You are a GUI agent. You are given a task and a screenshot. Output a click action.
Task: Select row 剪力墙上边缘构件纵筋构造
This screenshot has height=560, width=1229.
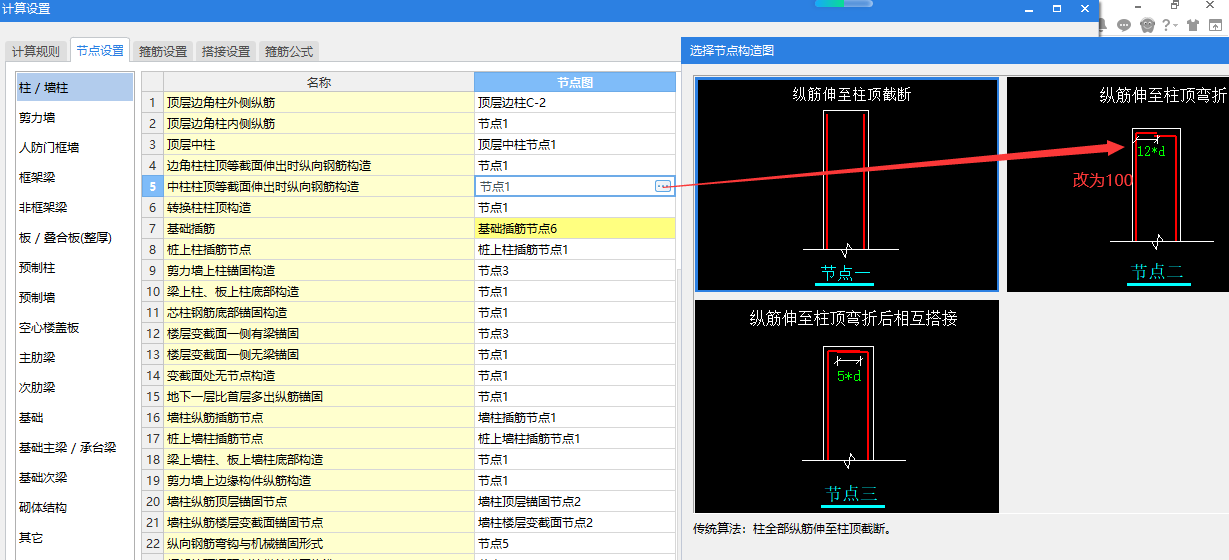click(x=319, y=480)
